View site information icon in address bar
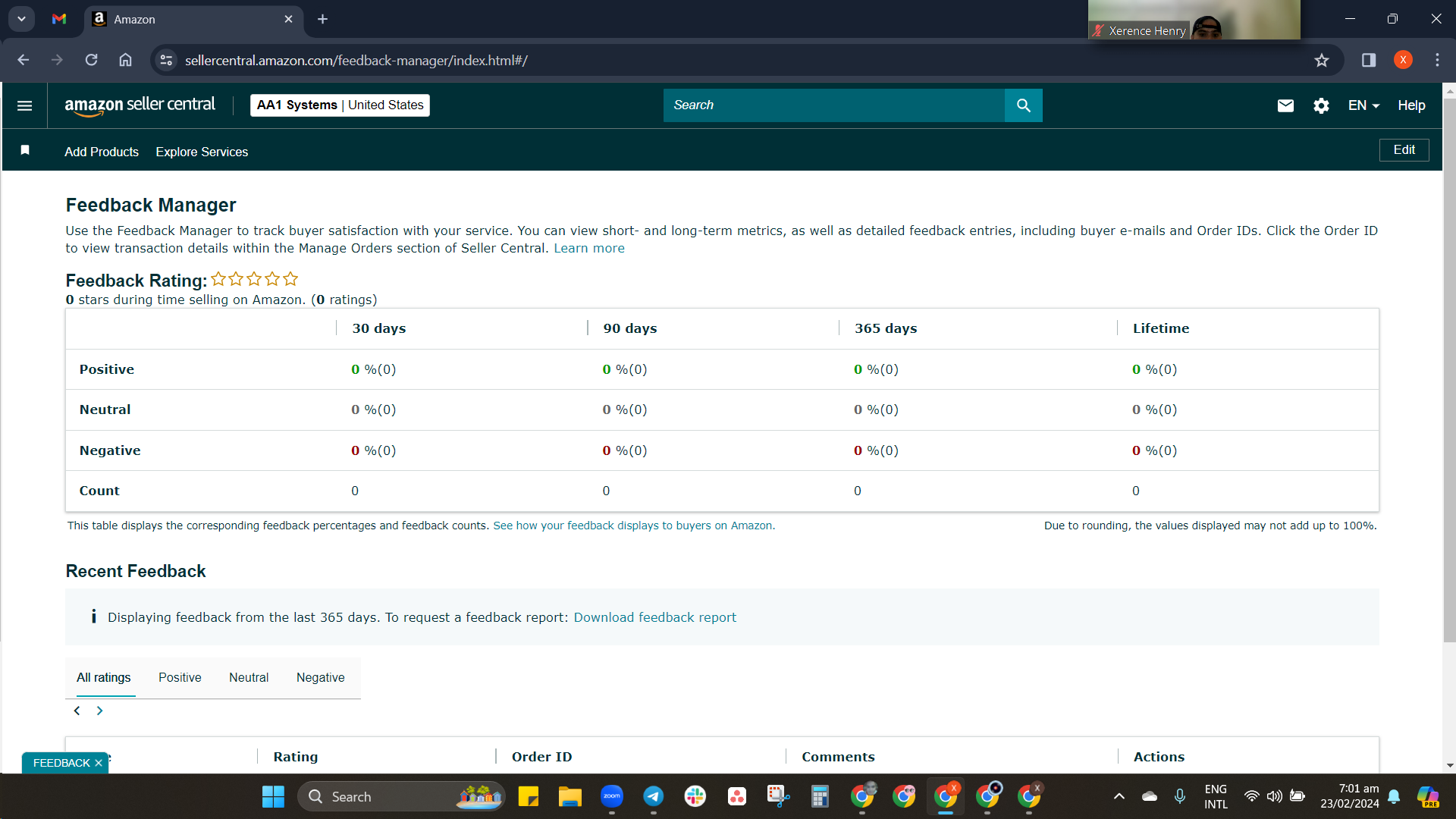 pyautogui.click(x=166, y=60)
